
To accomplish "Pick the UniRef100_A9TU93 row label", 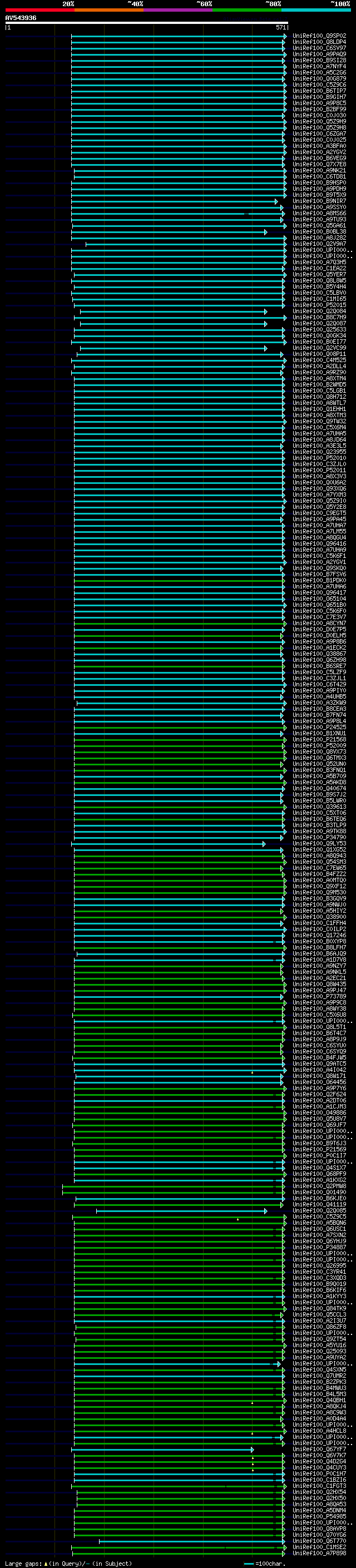I will click(319, 219).
